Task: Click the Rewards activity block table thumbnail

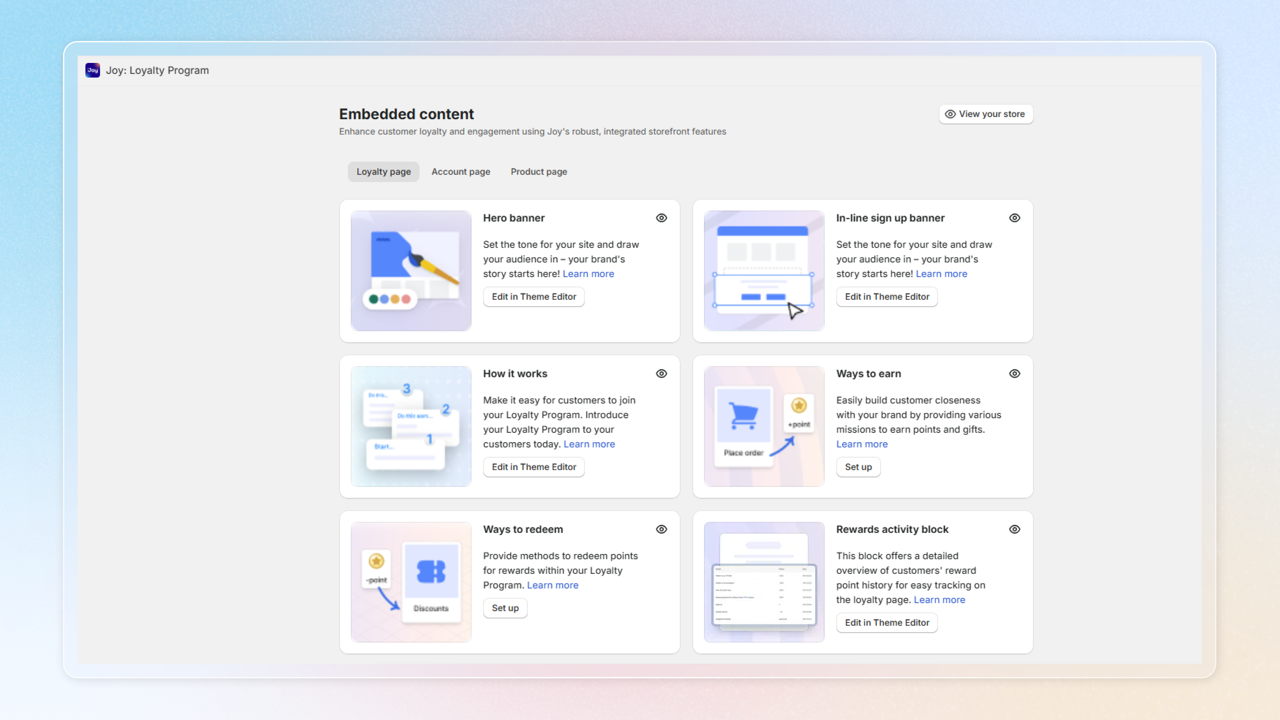Action: 764,582
